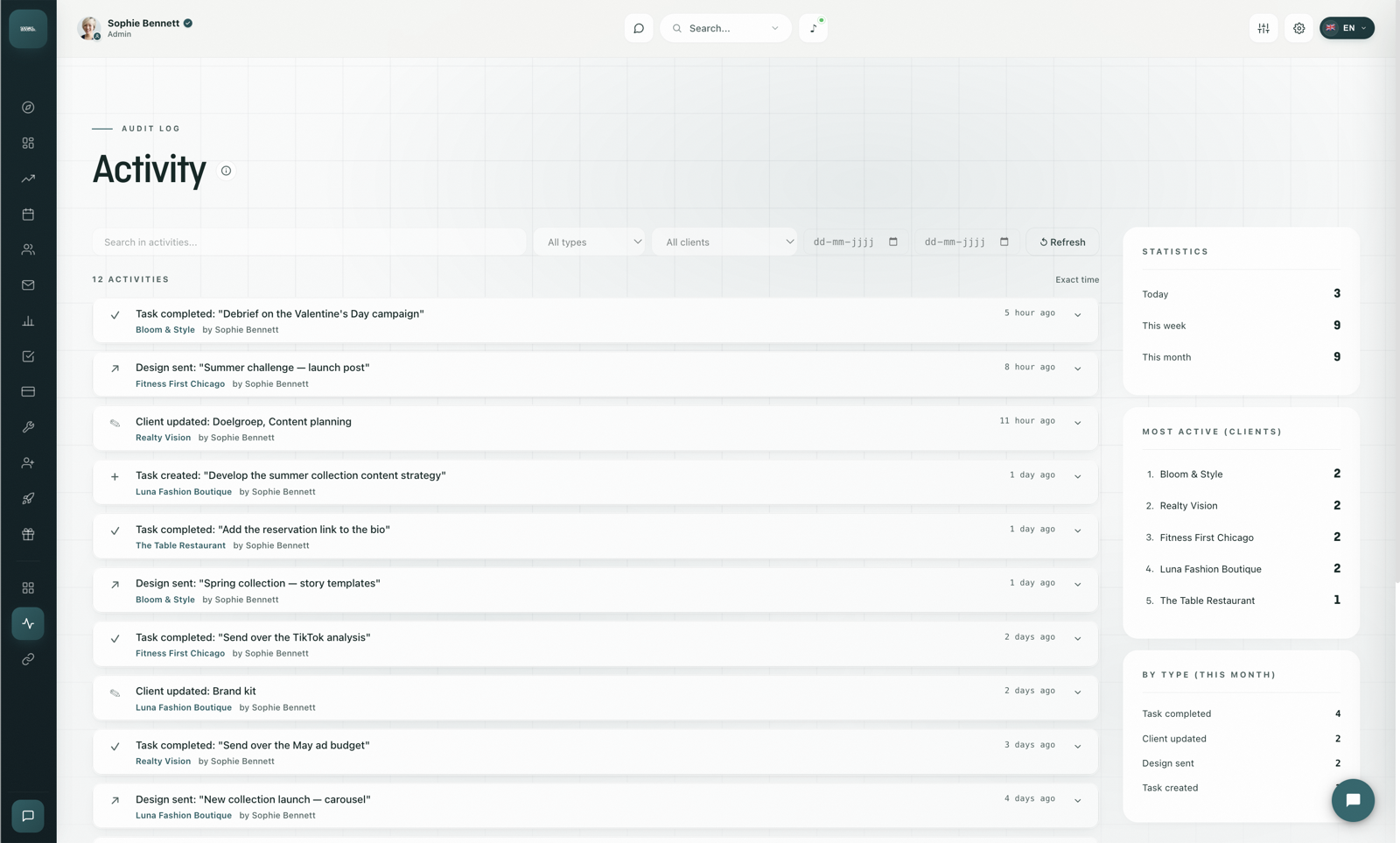Select Realty Vision in Most Active list
The width and height of the screenshot is (1400, 843).
pyautogui.click(x=1241, y=505)
